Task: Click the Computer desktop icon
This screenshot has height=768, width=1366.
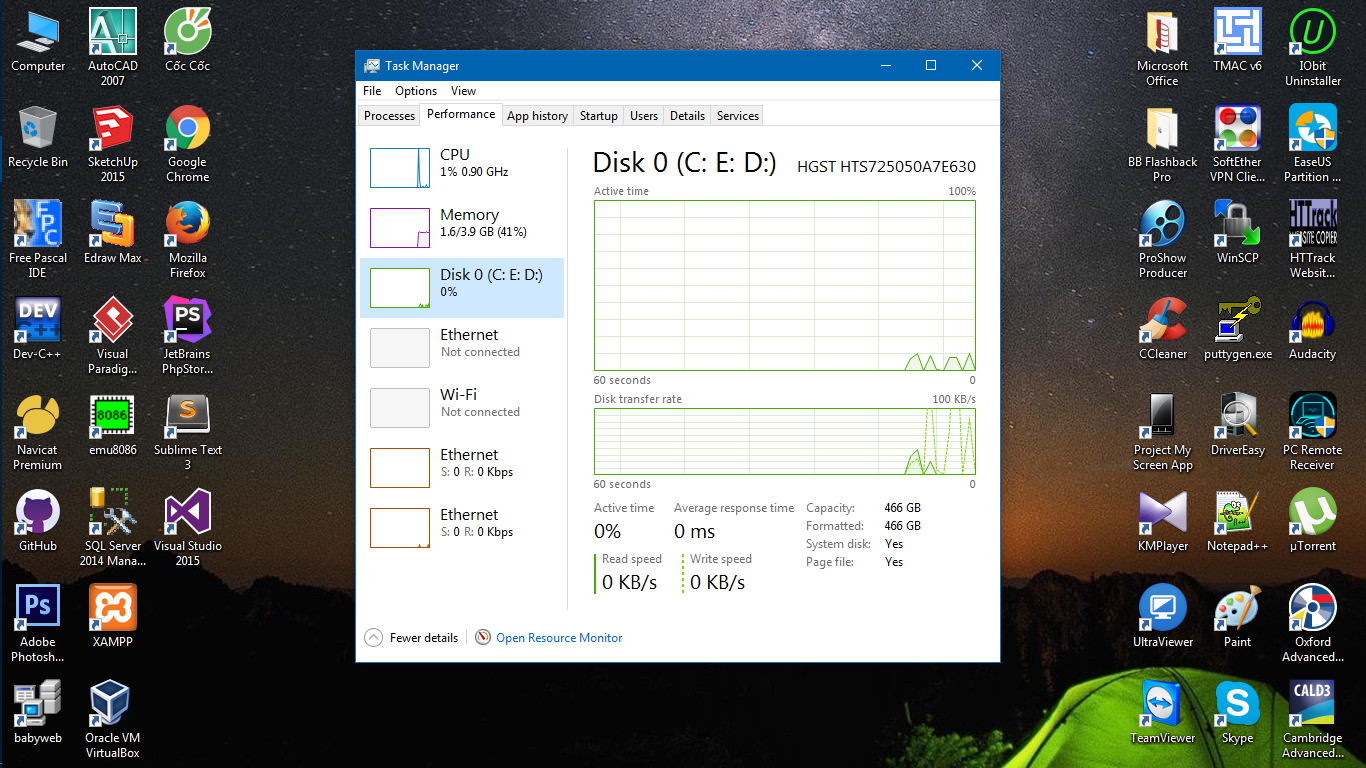Action: (38, 39)
